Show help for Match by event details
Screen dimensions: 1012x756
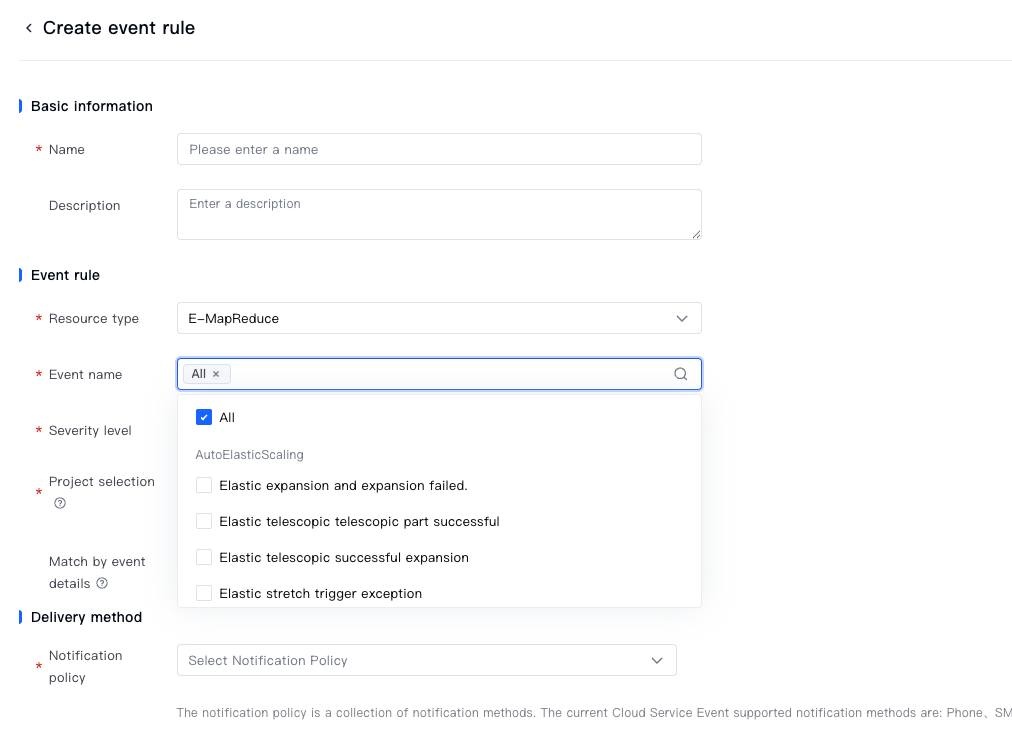tap(102, 583)
